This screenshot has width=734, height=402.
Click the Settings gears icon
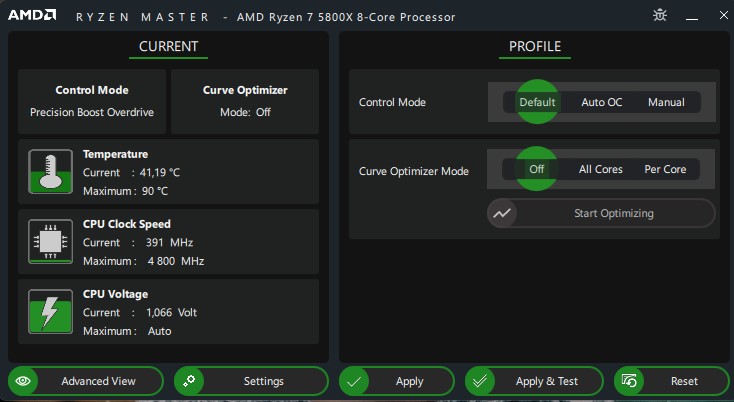[x=189, y=381]
